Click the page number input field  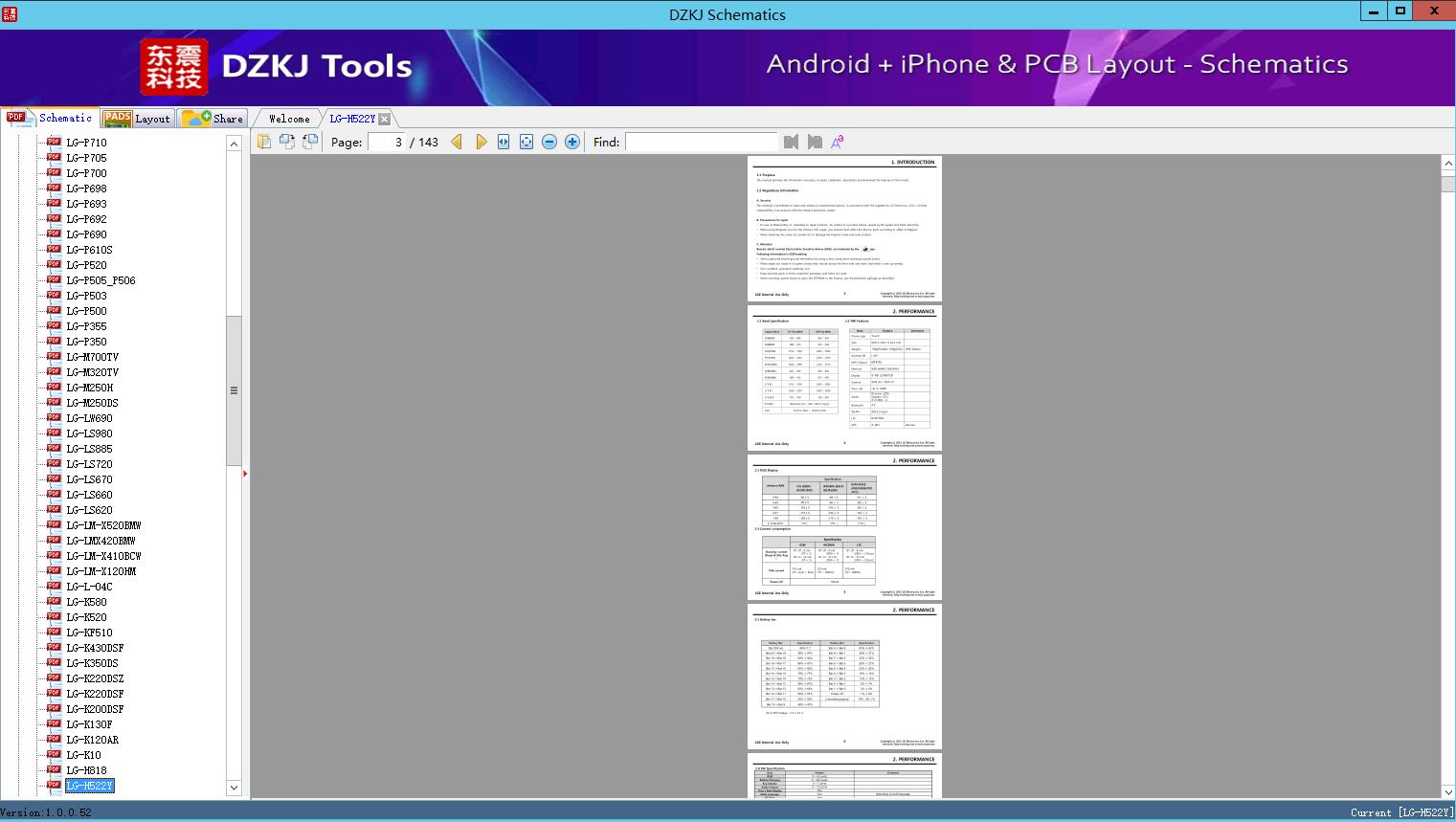[387, 142]
